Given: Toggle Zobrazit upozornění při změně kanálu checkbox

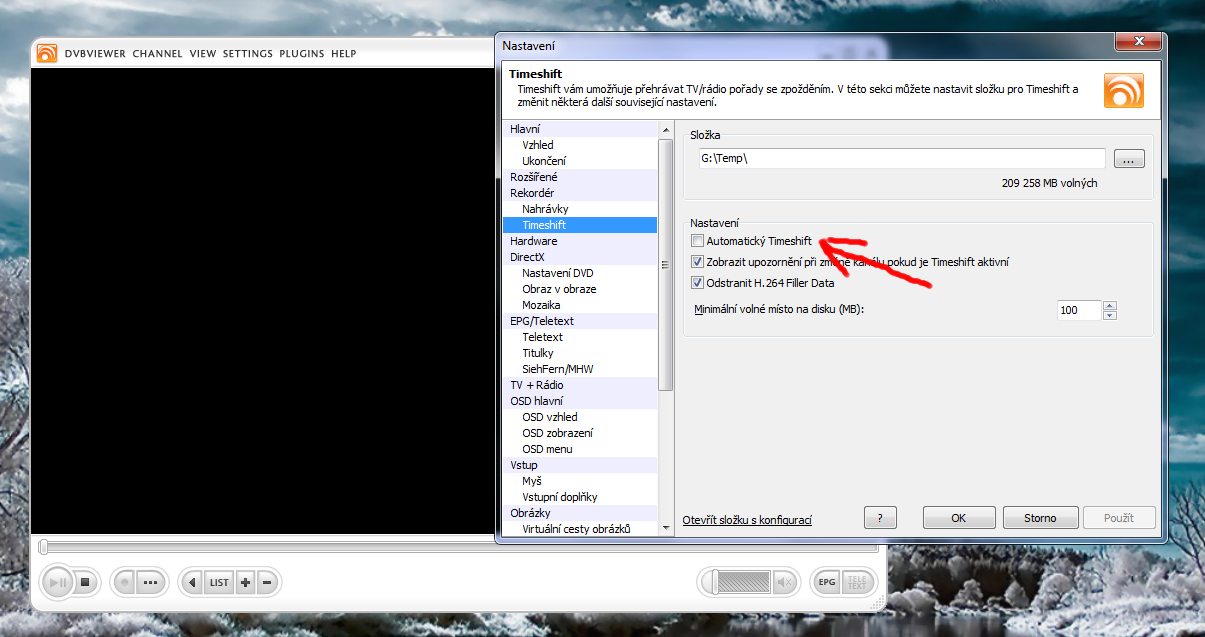Looking at the screenshot, I should [697, 262].
